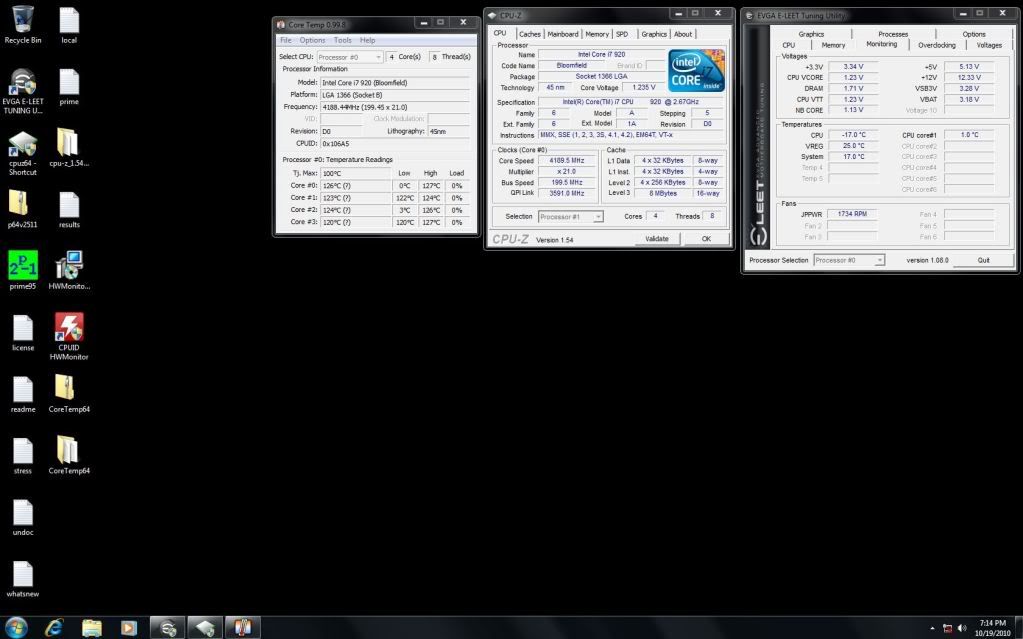Select the EVGA E-LEET Tuning desktop shortcut
This screenshot has height=639, width=1023.
[x=23, y=91]
